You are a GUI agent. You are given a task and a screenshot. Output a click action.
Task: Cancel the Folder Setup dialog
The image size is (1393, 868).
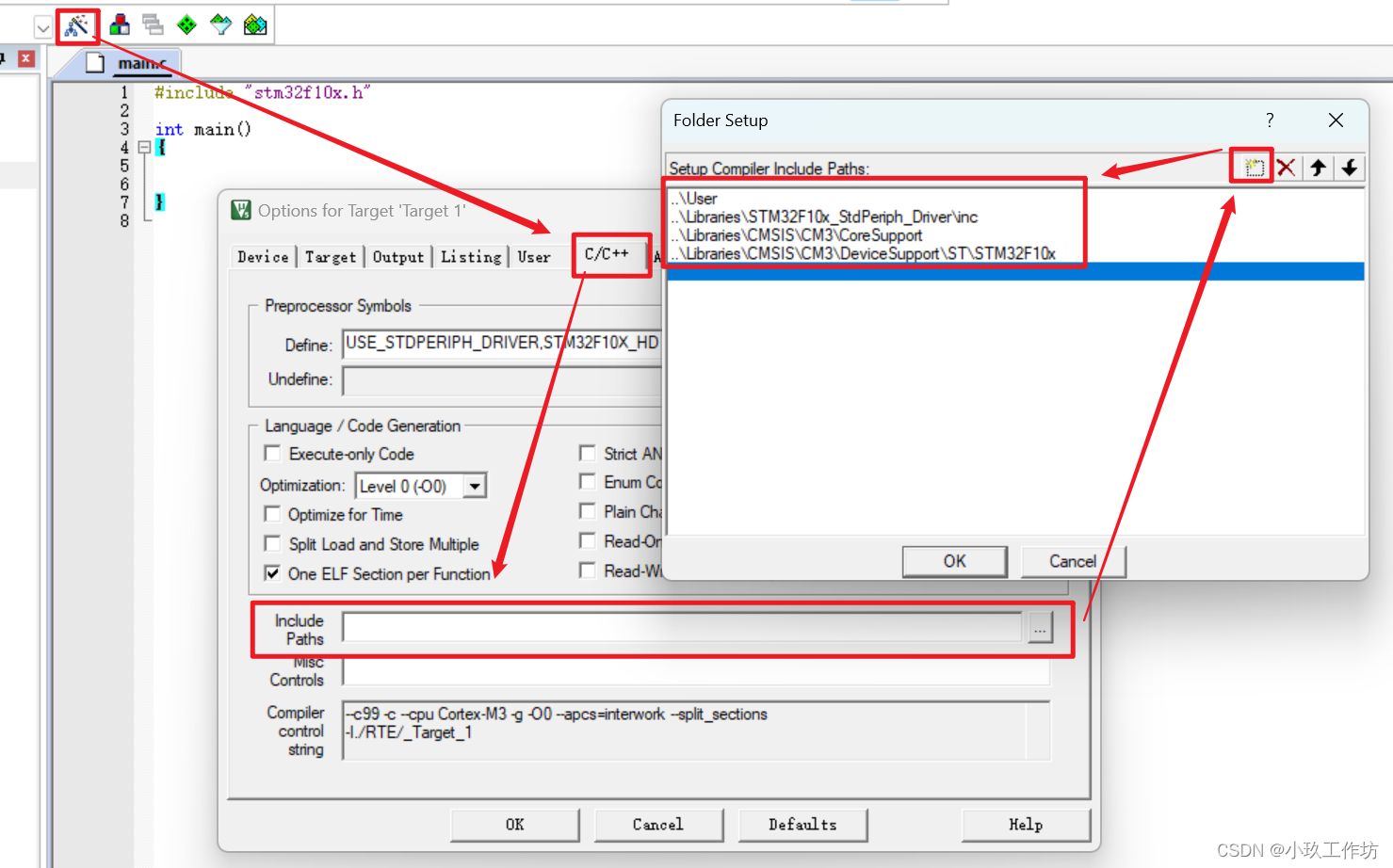click(x=1073, y=561)
